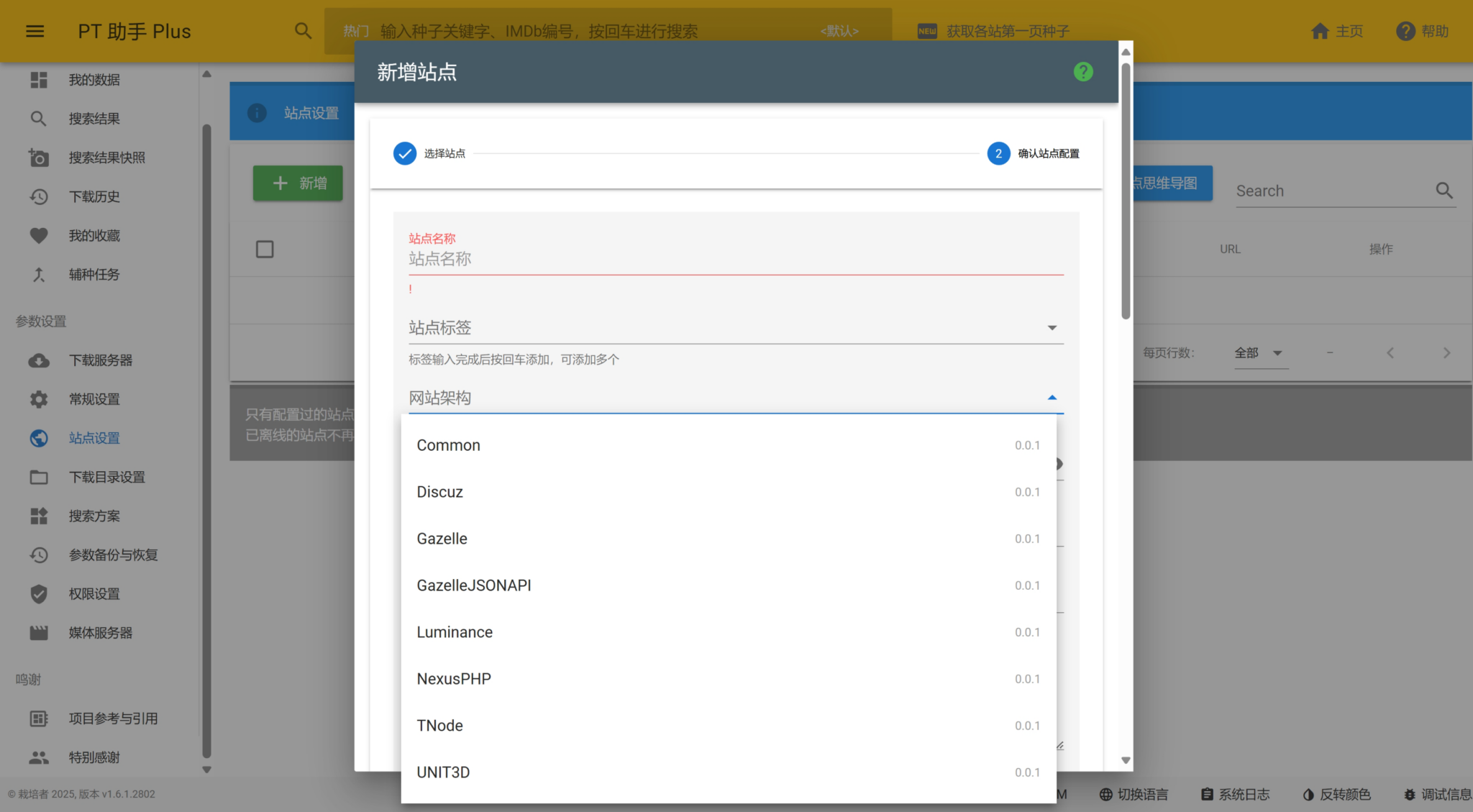Viewport: 1473px width, 812px height.
Task: Select NexusPHP from the schema list
Action: (x=454, y=679)
